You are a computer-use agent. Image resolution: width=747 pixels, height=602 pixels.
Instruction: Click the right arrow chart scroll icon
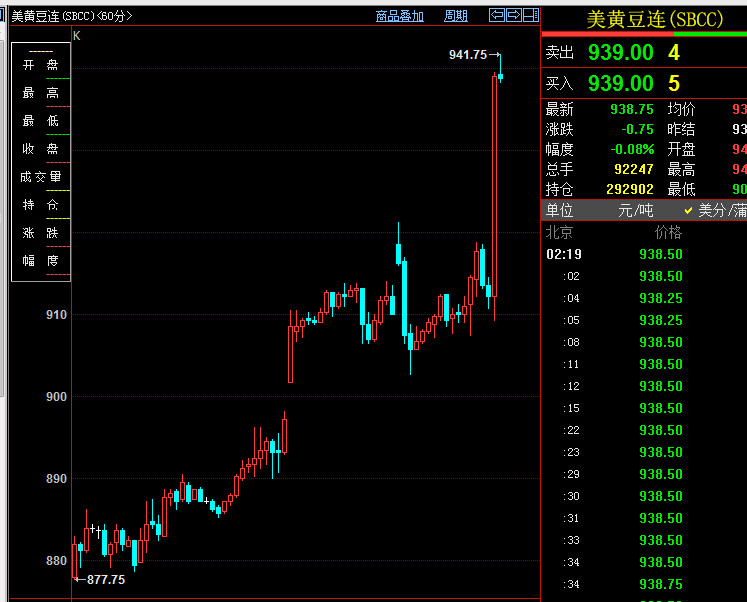(514, 15)
